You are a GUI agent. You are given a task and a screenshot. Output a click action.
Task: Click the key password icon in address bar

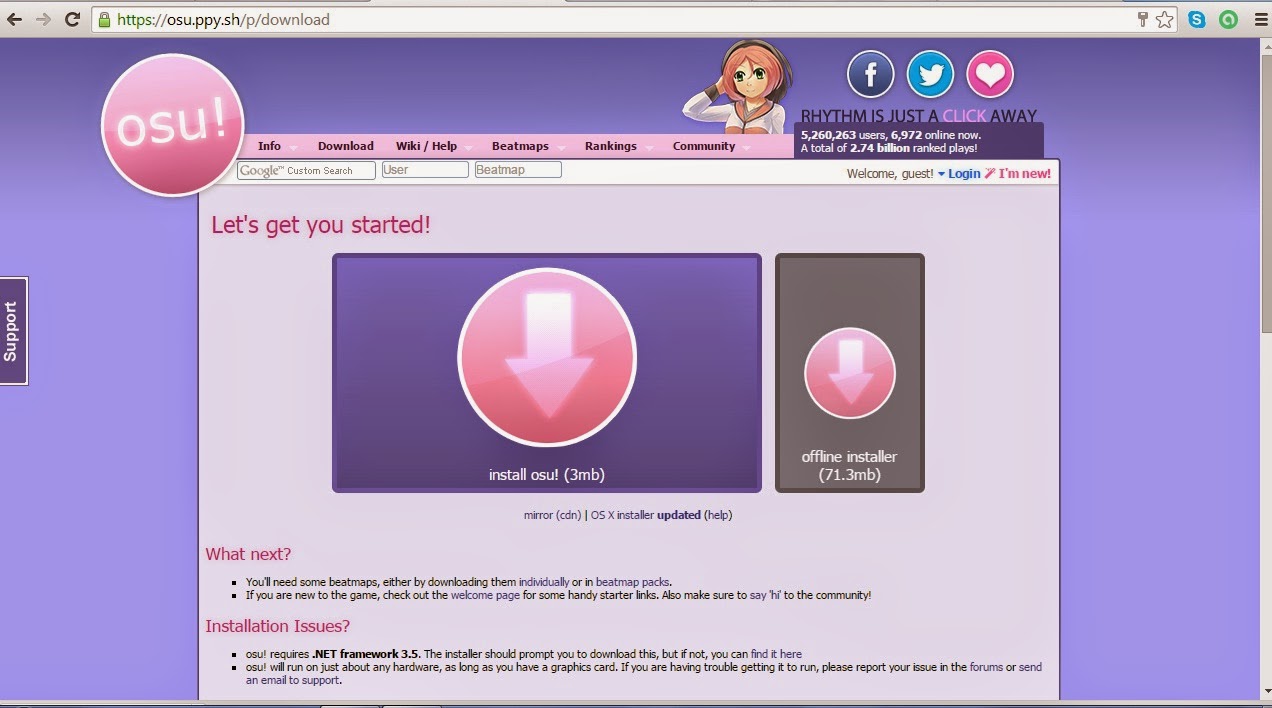(1143, 19)
